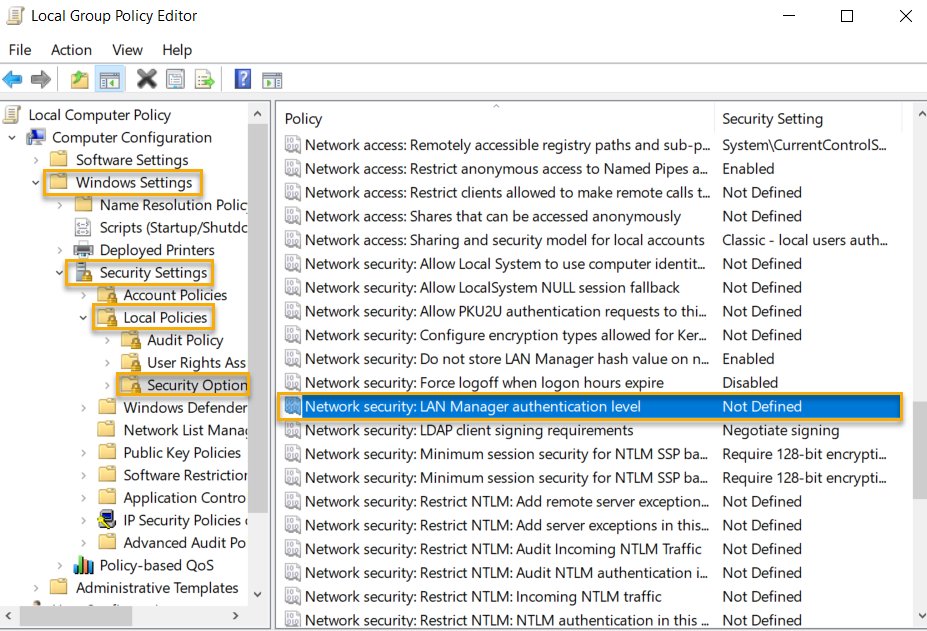This screenshot has height=631, width=927.
Task: Open the Action menu
Action: coord(71,50)
